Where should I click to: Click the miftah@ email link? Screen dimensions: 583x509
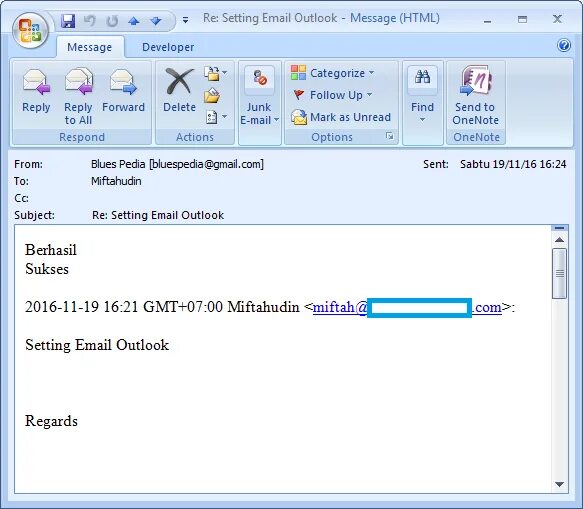click(407, 307)
